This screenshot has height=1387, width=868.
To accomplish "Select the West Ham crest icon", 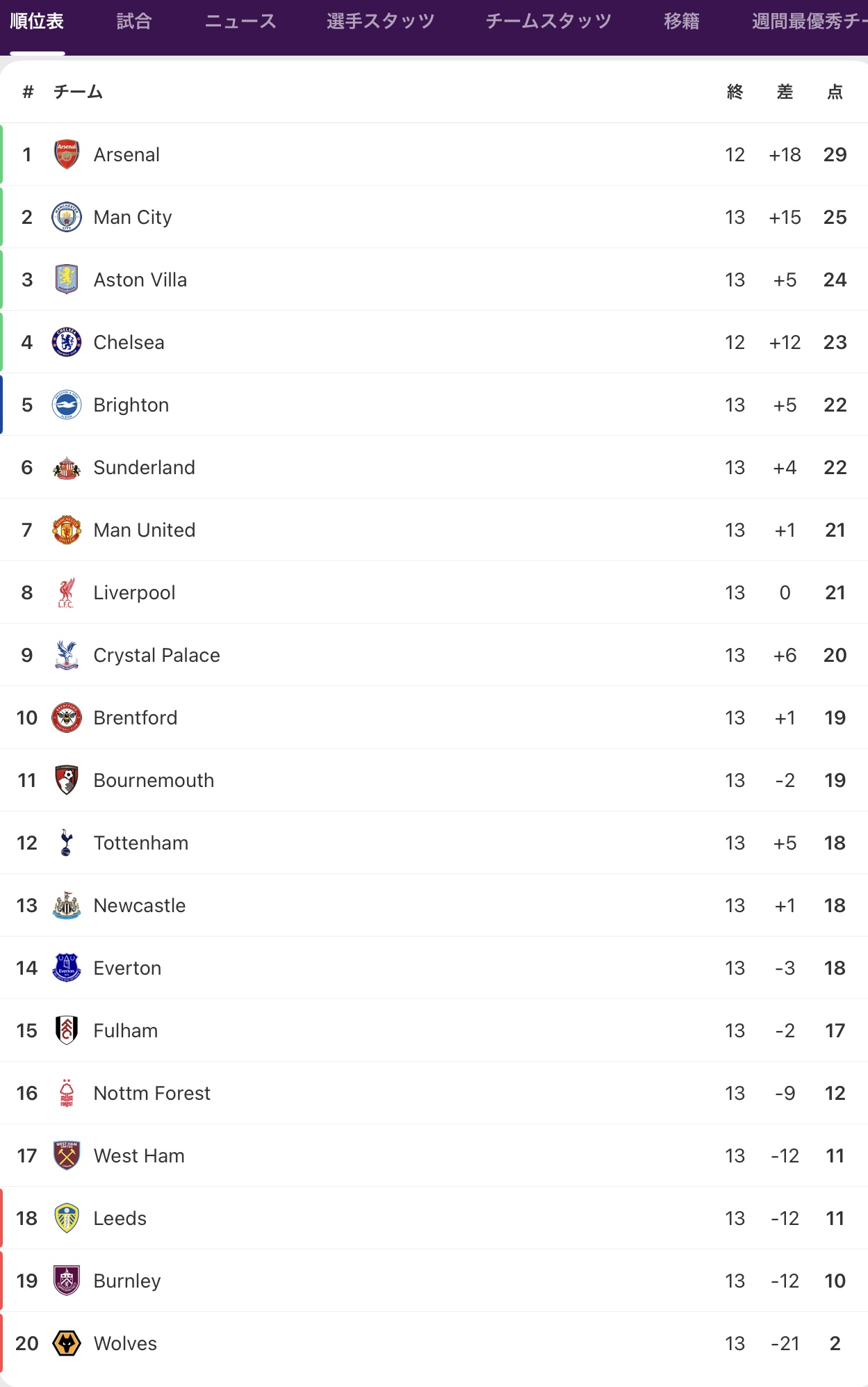I will [67, 1155].
